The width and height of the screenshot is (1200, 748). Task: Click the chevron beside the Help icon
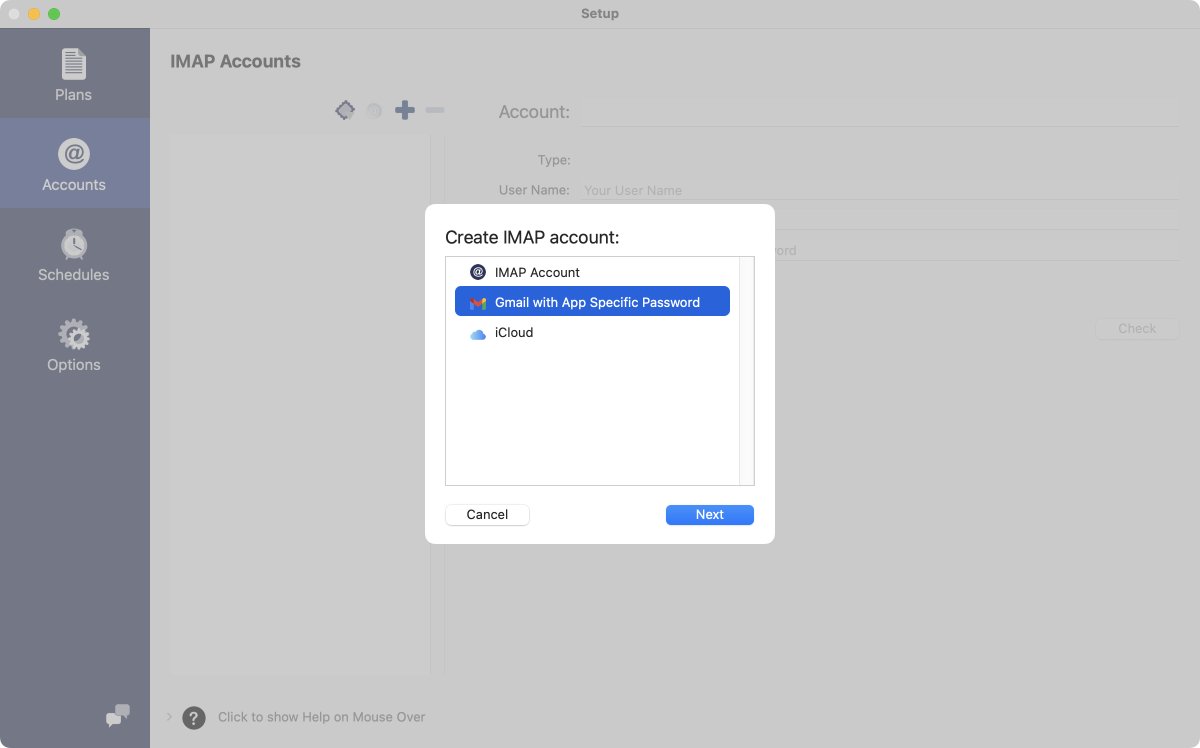pyautogui.click(x=168, y=717)
